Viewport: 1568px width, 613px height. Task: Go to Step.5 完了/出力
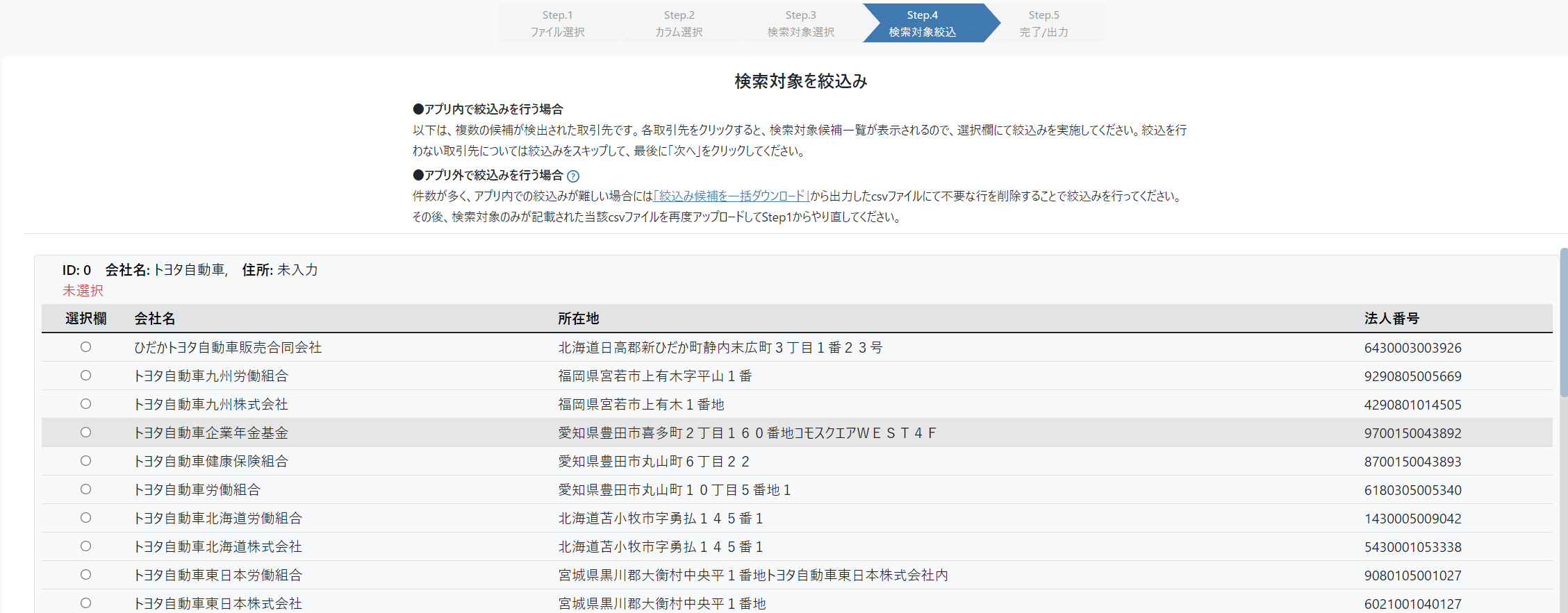(1043, 23)
